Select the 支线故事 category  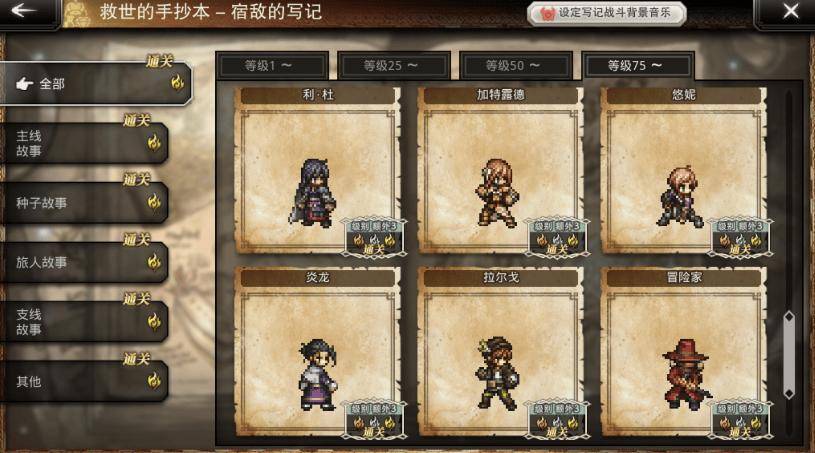click(x=84, y=322)
